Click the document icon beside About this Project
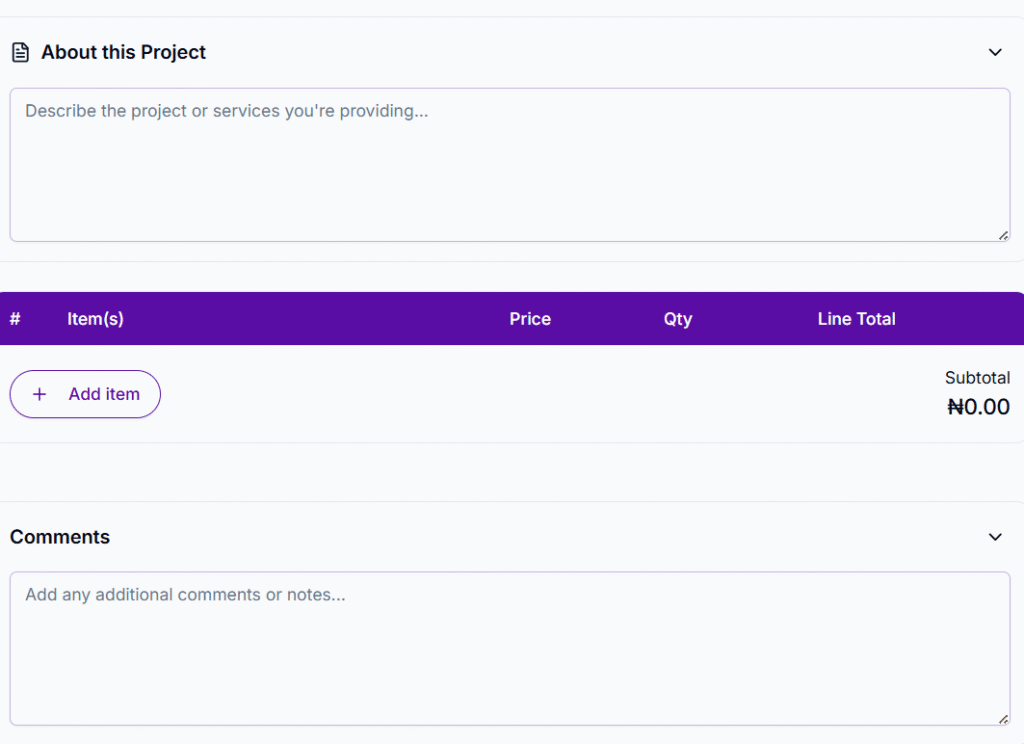Viewport: 1024px width, 744px height. point(20,52)
